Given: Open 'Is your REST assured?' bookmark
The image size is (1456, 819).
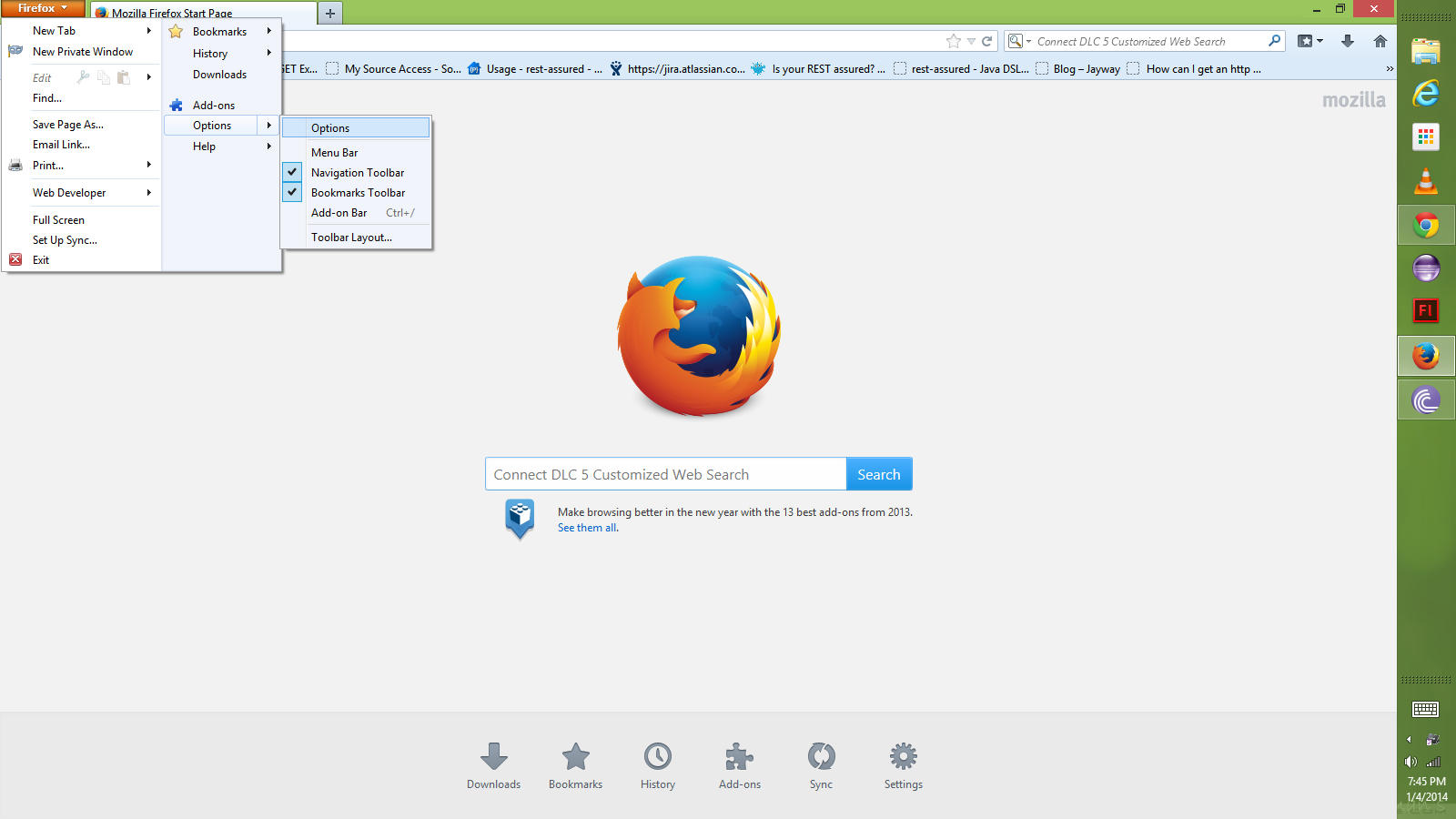Looking at the screenshot, I should tap(818, 68).
